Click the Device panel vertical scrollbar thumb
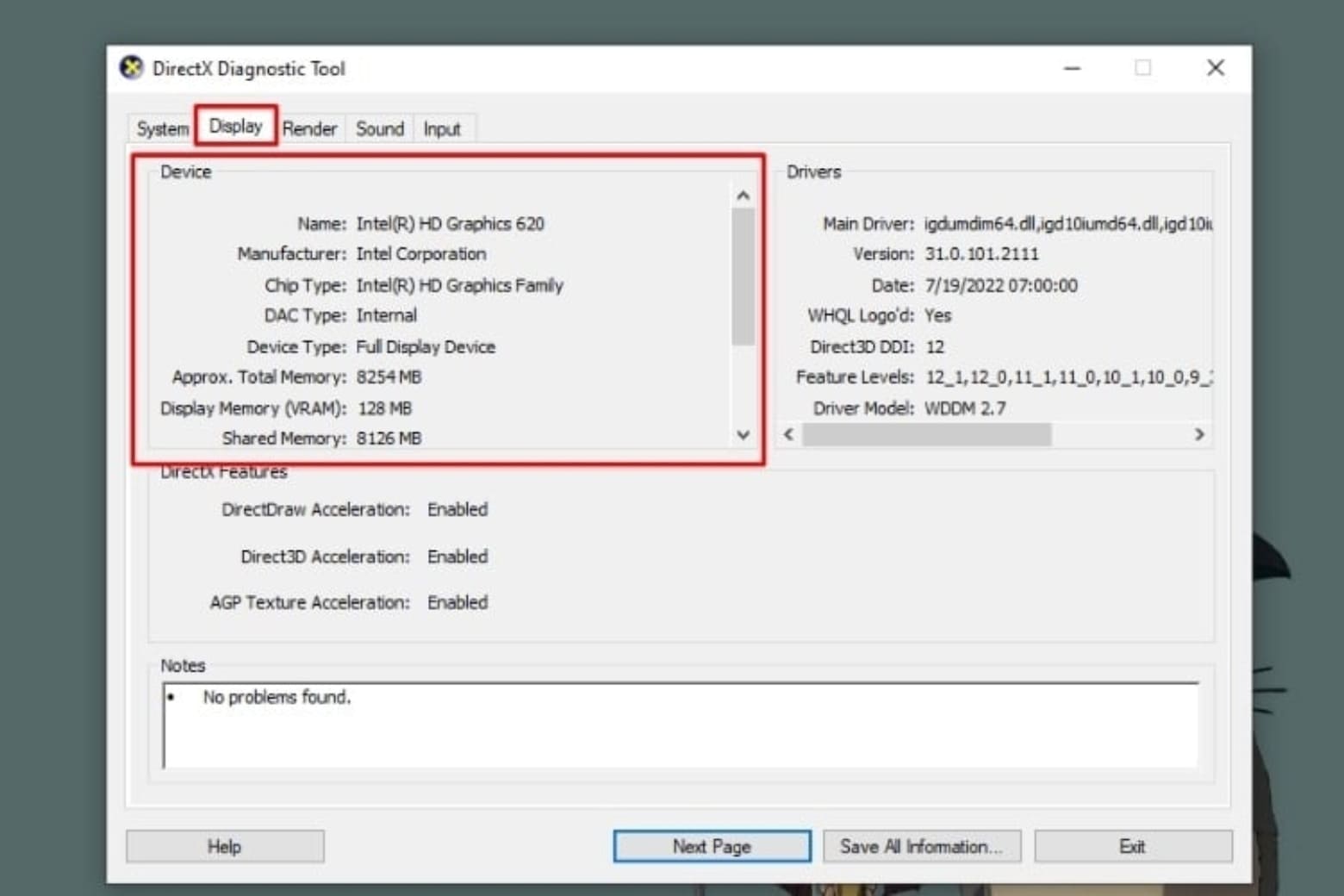The image size is (1344, 896). tap(743, 276)
